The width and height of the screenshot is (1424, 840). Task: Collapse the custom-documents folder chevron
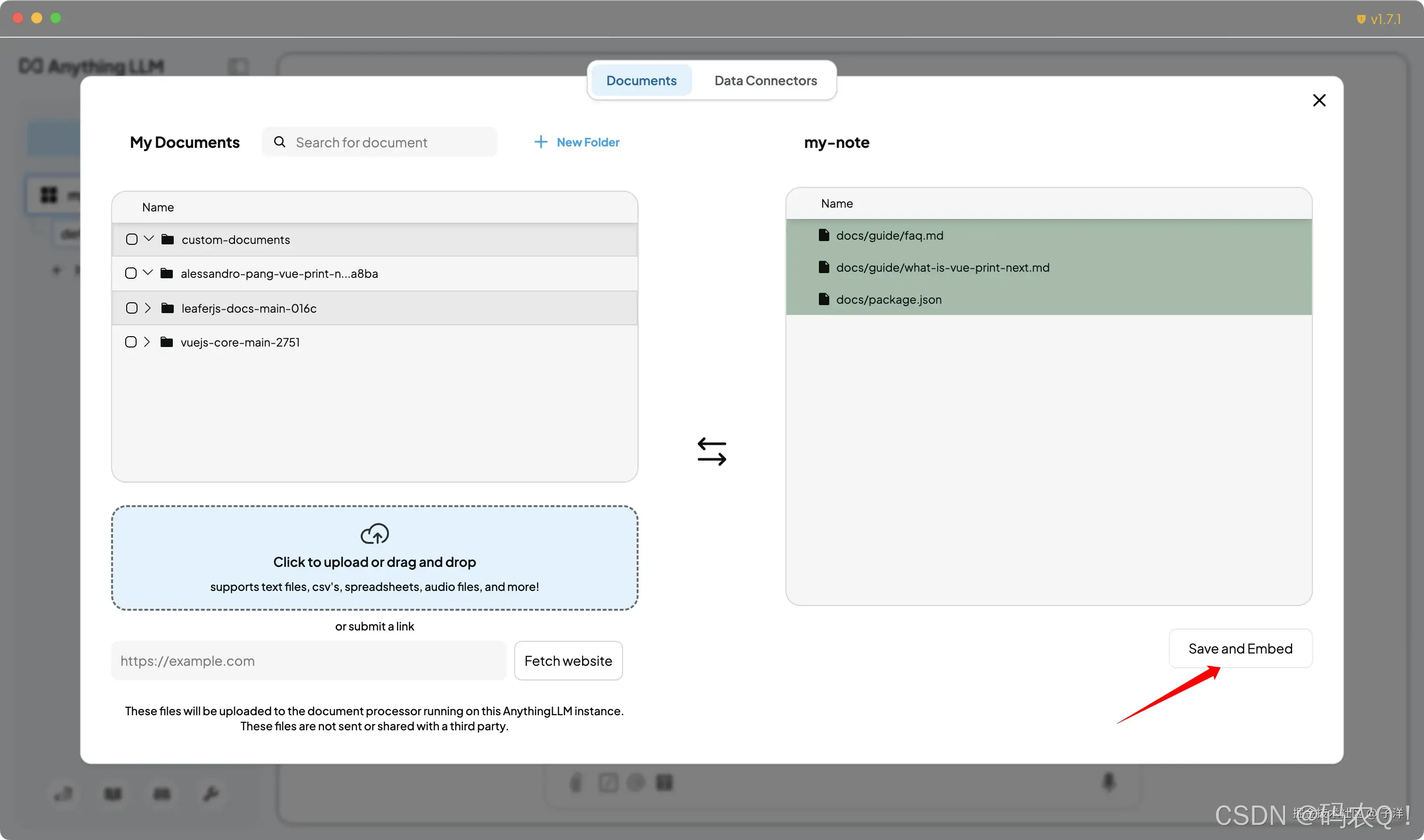(149, 239)
